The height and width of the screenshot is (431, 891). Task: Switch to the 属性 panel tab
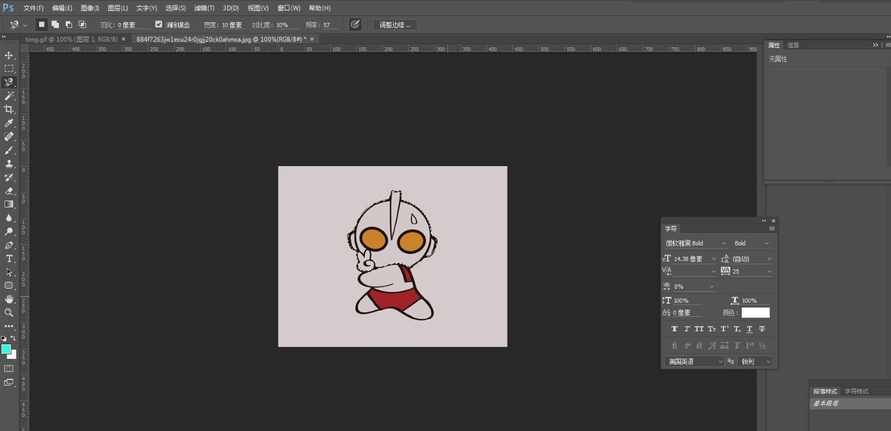point(774,45)
